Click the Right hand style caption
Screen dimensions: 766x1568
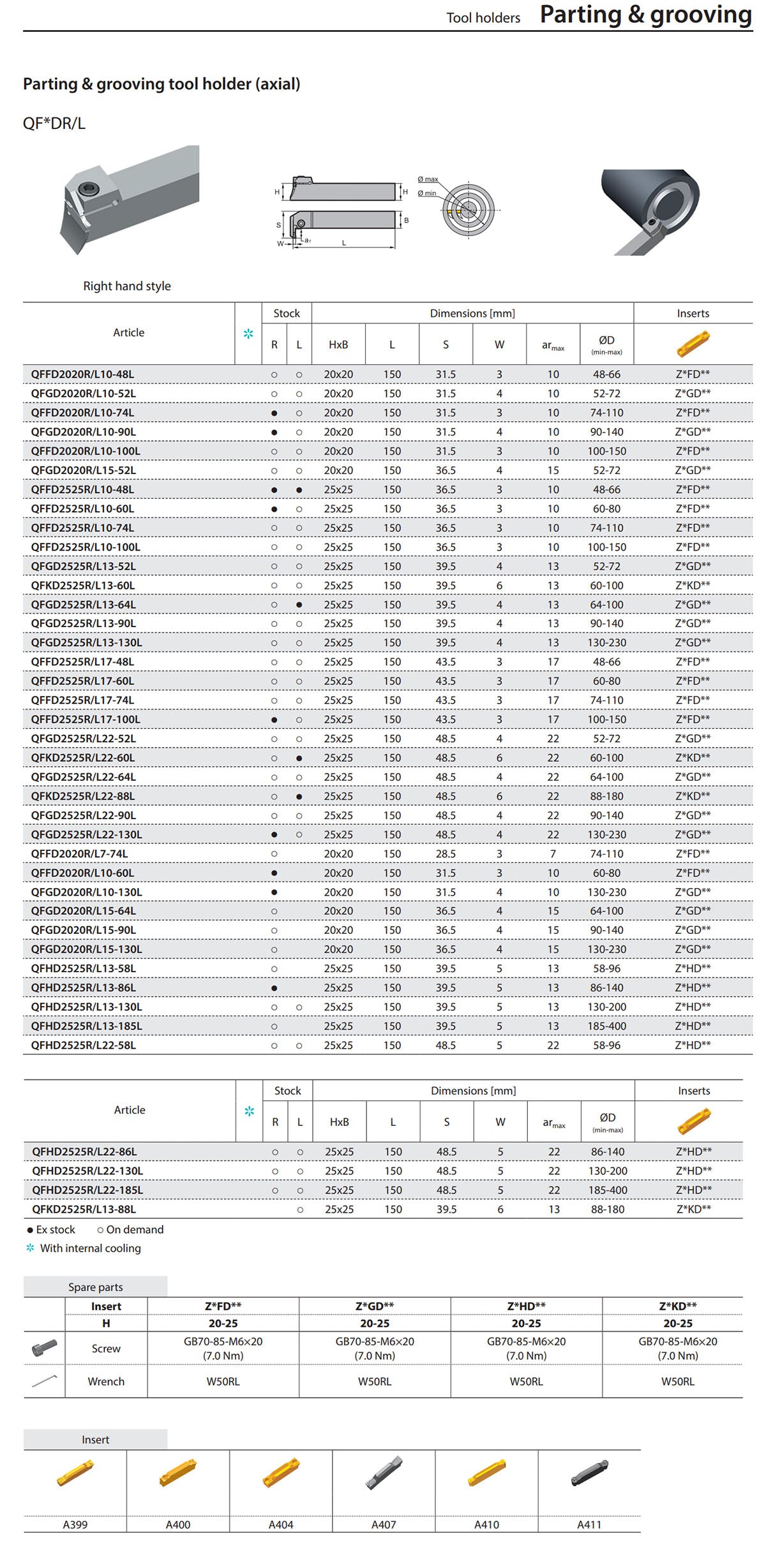coord(127,286)
